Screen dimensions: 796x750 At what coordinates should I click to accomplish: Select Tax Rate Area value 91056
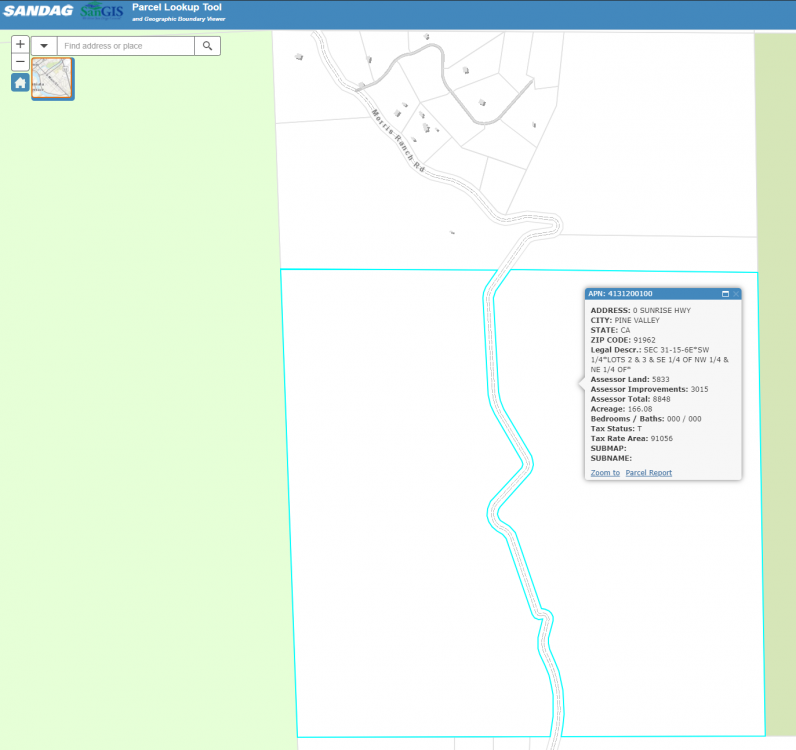tap(661, 438)
